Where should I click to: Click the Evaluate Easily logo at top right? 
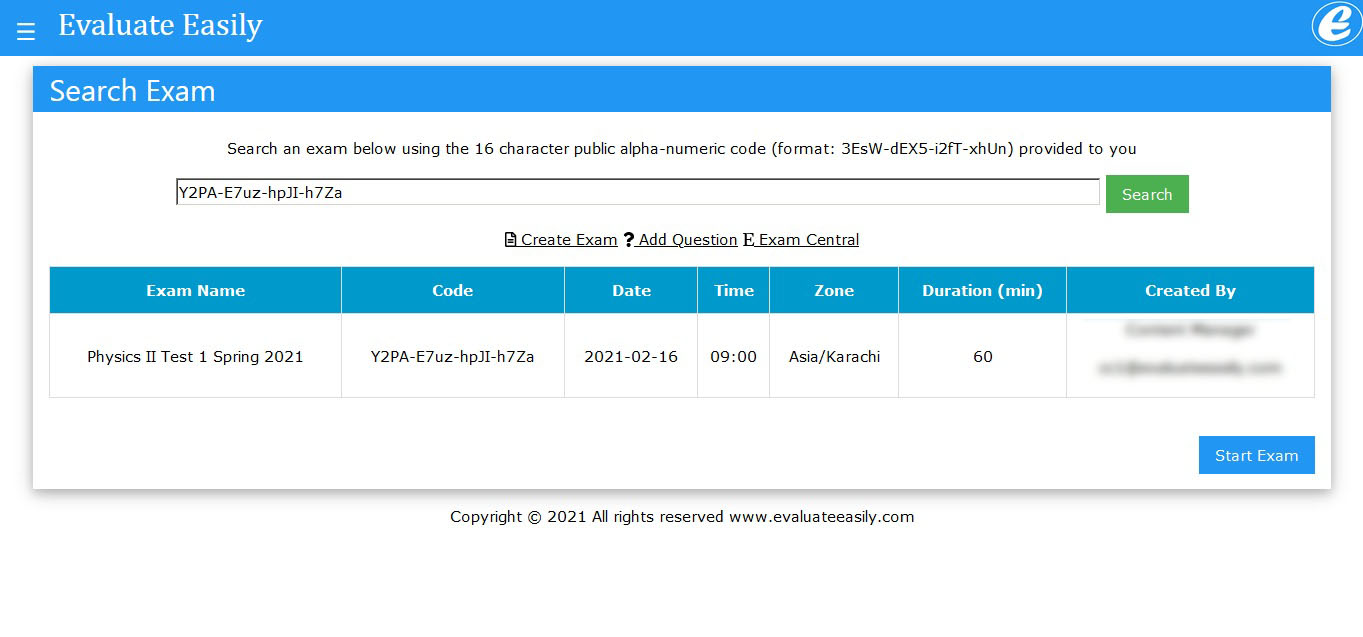point(1335,24)
